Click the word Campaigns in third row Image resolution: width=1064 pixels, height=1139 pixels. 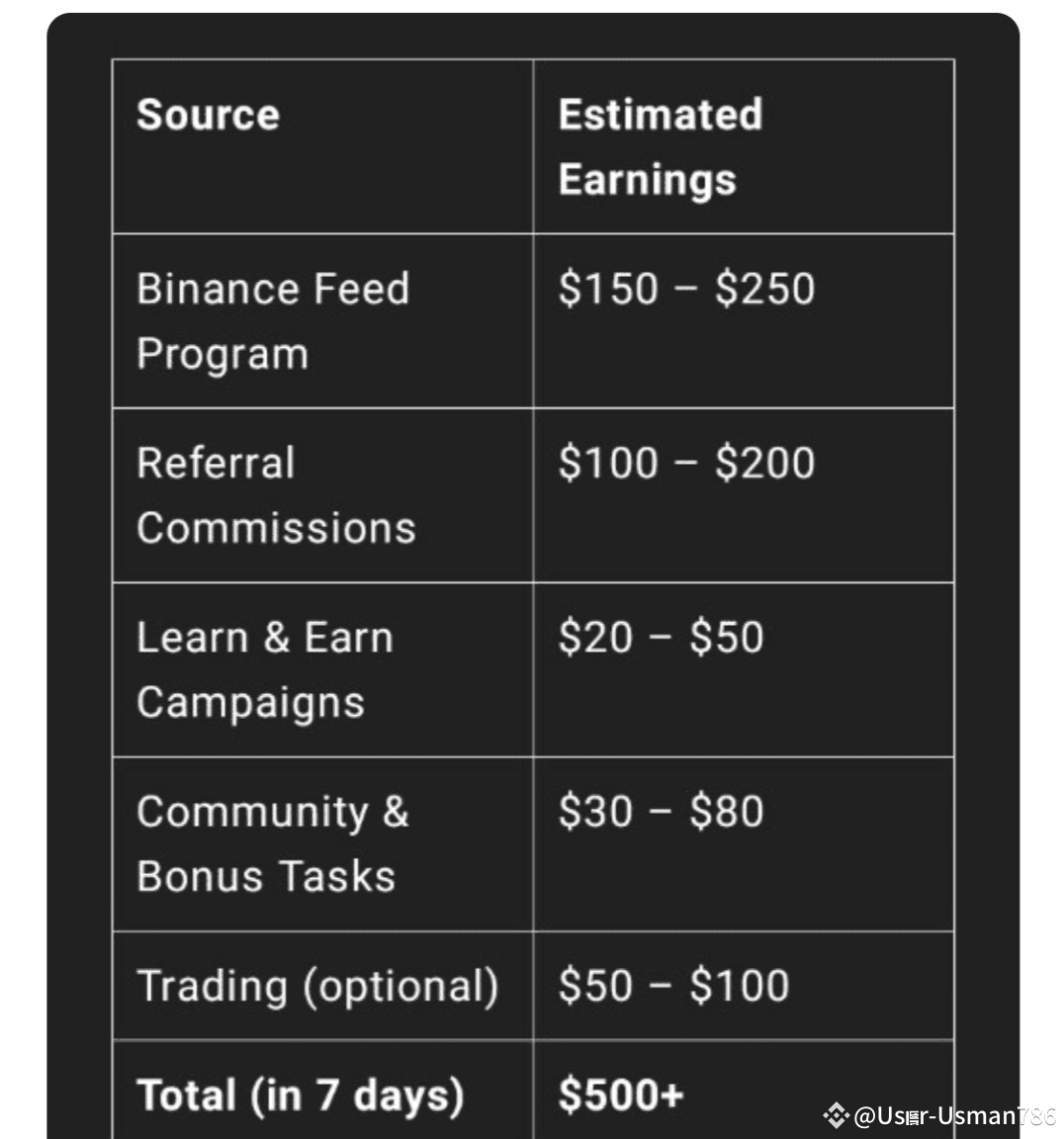pos(250,703)
